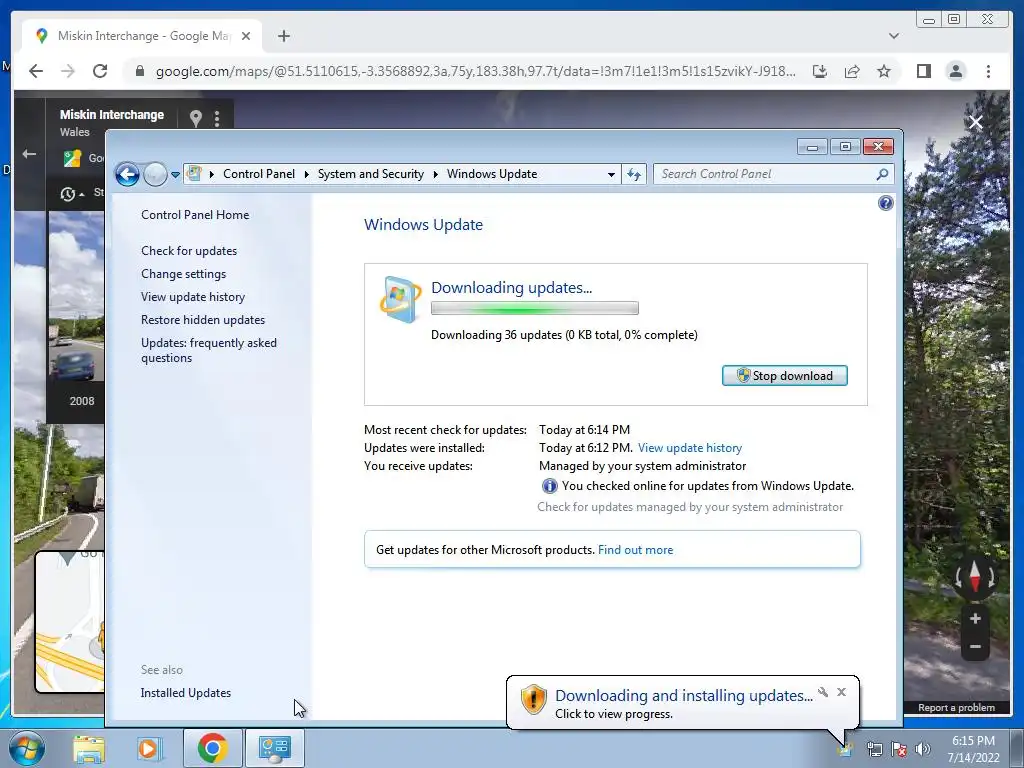Click the network tray icon
Screen dimensions: 1024x768
point(874,749)
